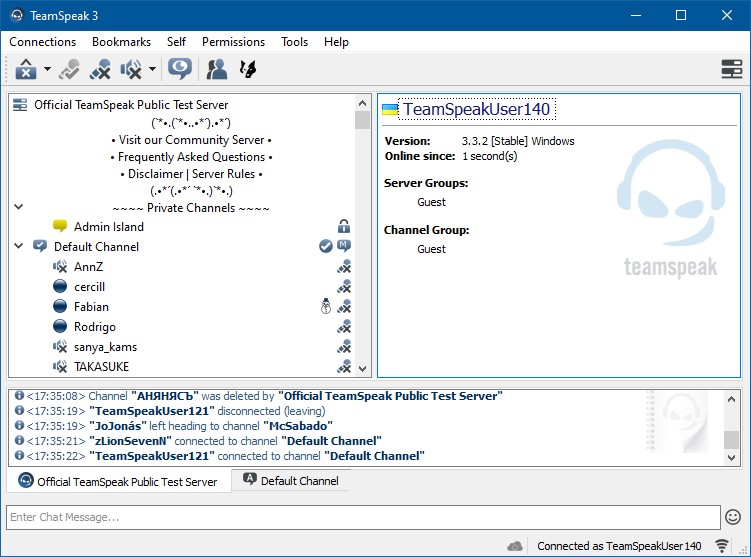The width and height of the screenshot is (751, 557).
Task: Click Frequently Asked Questions channel row
Action: point(191,157)
